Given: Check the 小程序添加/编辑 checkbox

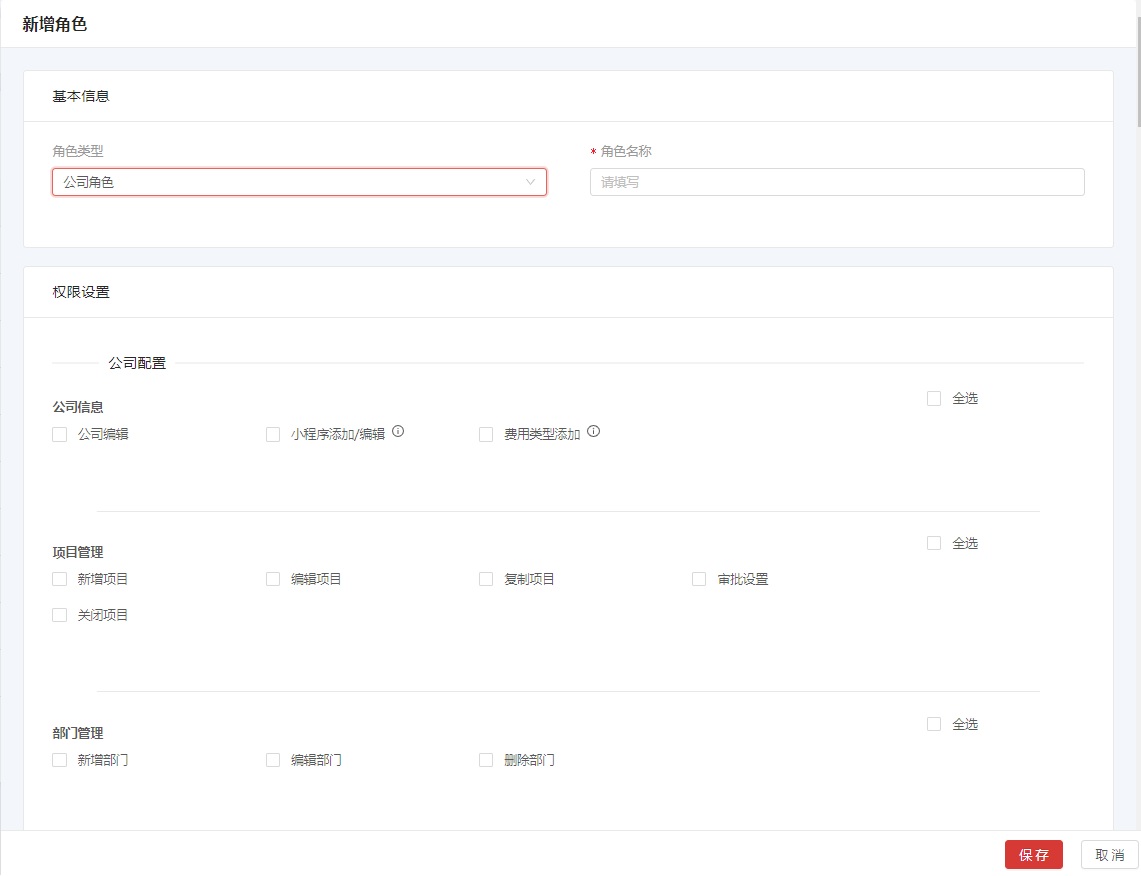Looking at the screenshot, I should 273,434.
